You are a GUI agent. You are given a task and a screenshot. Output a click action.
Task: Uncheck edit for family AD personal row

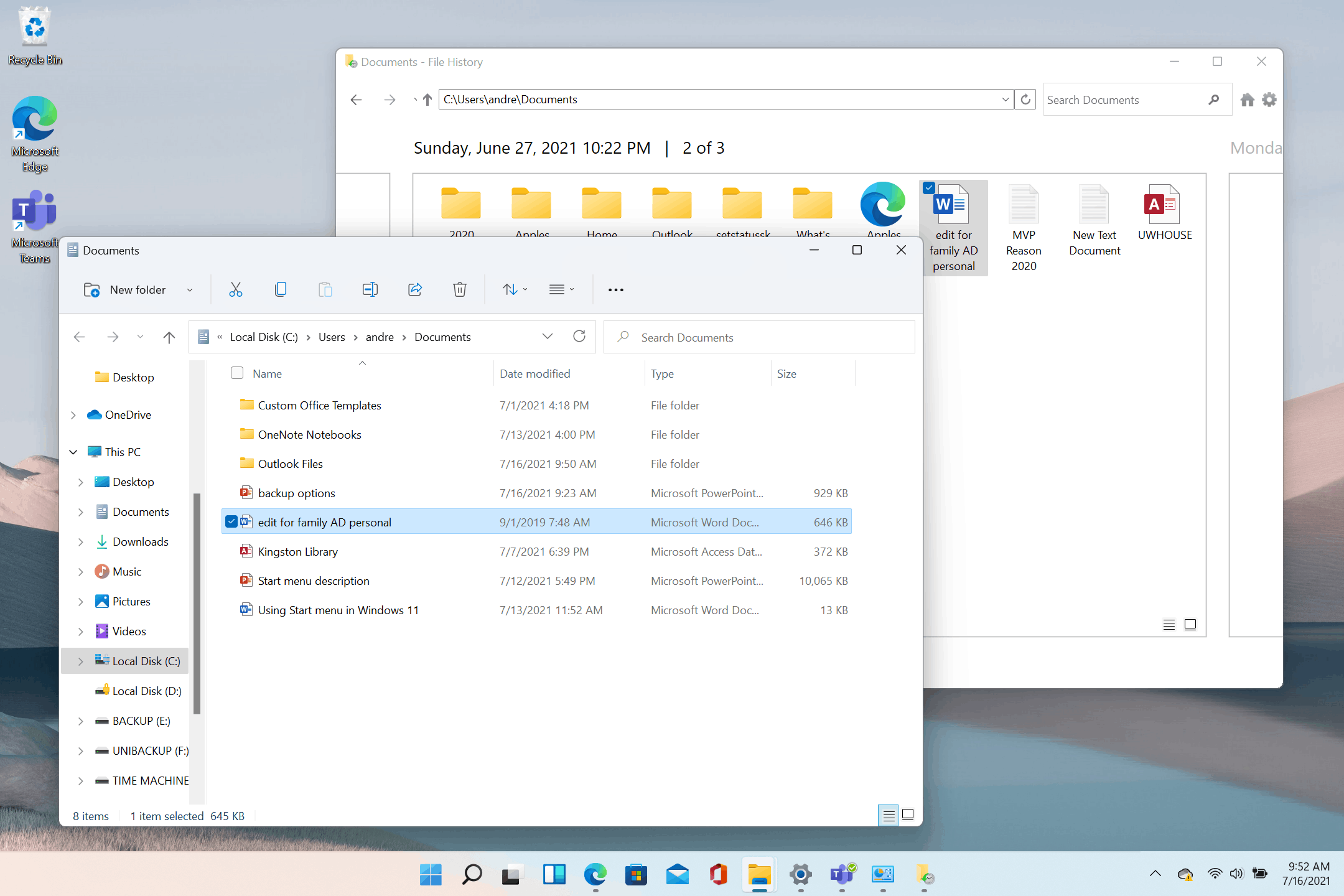231,521
